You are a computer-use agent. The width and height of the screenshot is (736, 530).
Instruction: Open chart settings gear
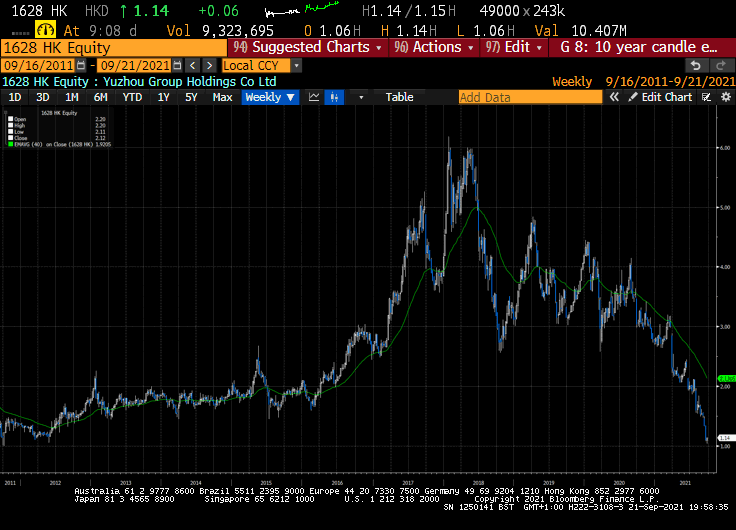[726, 97]
